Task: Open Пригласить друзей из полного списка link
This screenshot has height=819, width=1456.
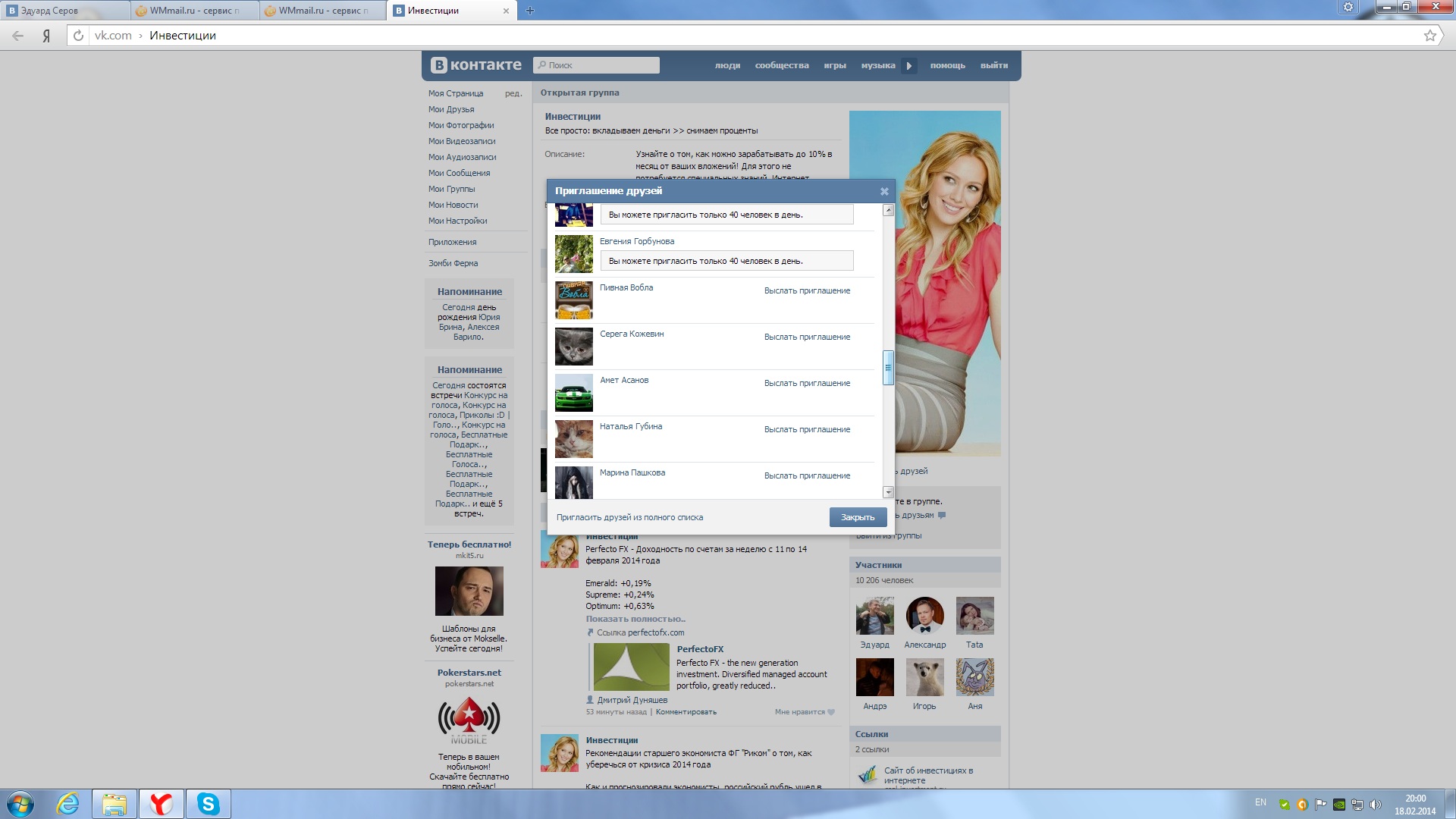Action: [x=629, y=517]
